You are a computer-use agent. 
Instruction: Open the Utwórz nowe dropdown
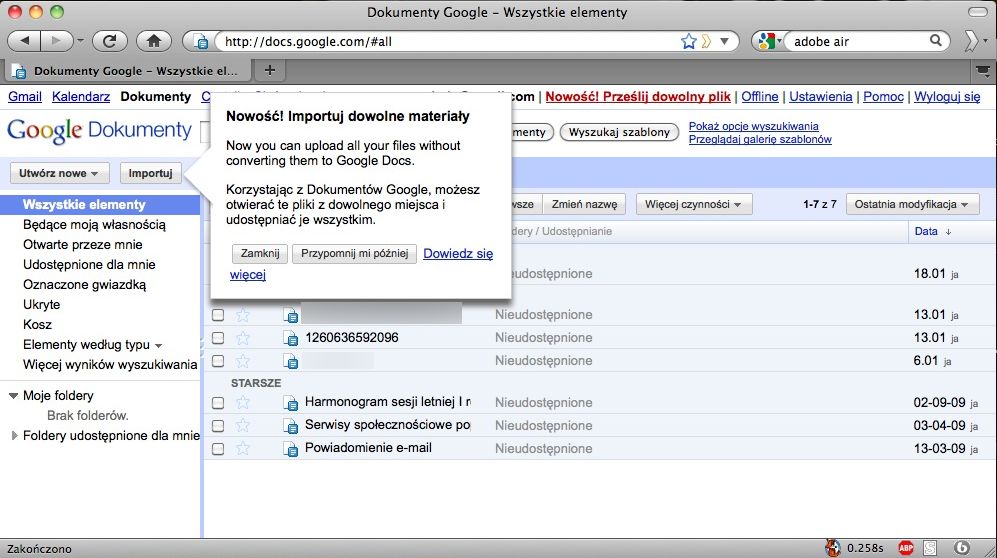pyautogui.click(x=59, y=173)
